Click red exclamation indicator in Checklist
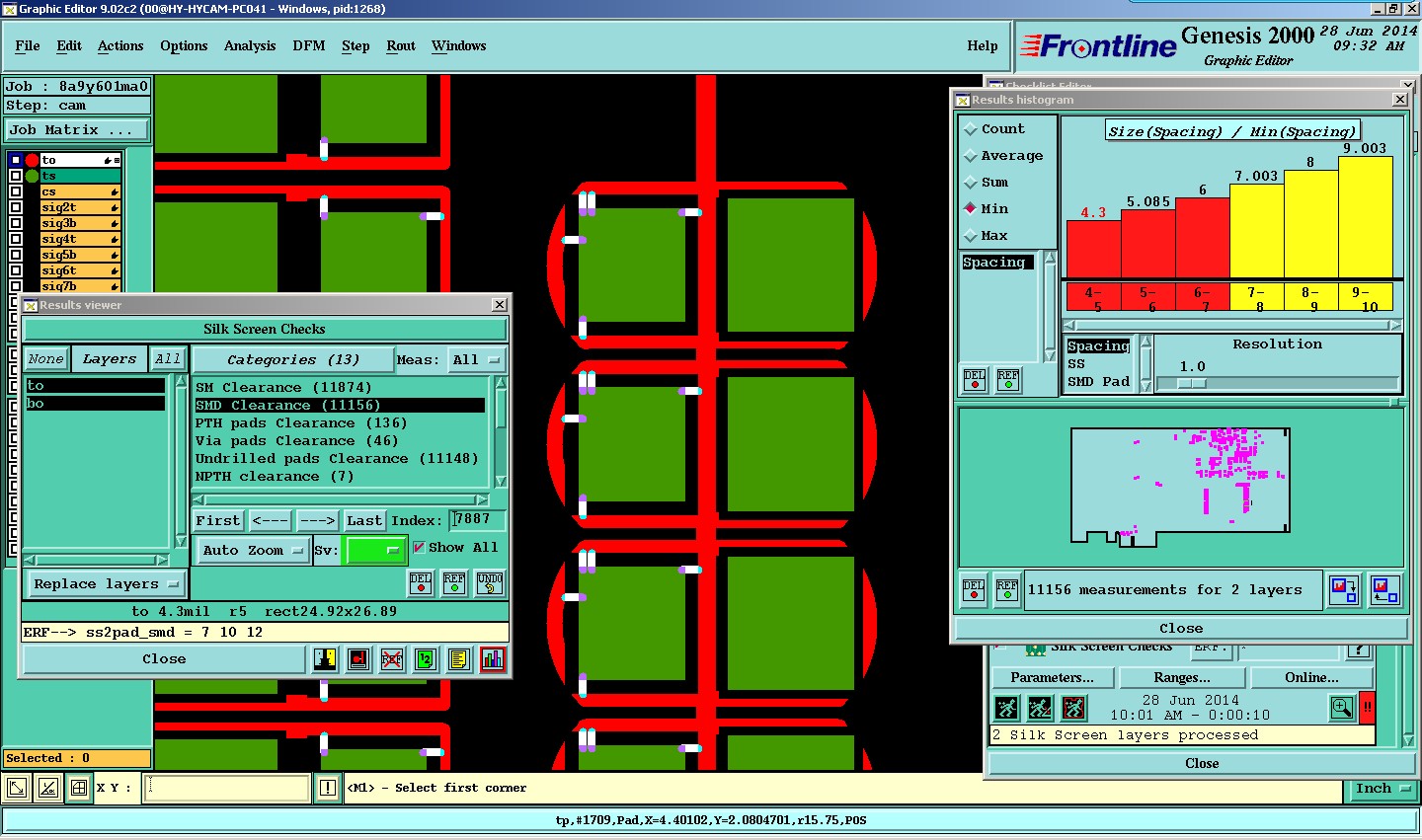This screenshot has height=840, width=1422. coord(1368,708)
